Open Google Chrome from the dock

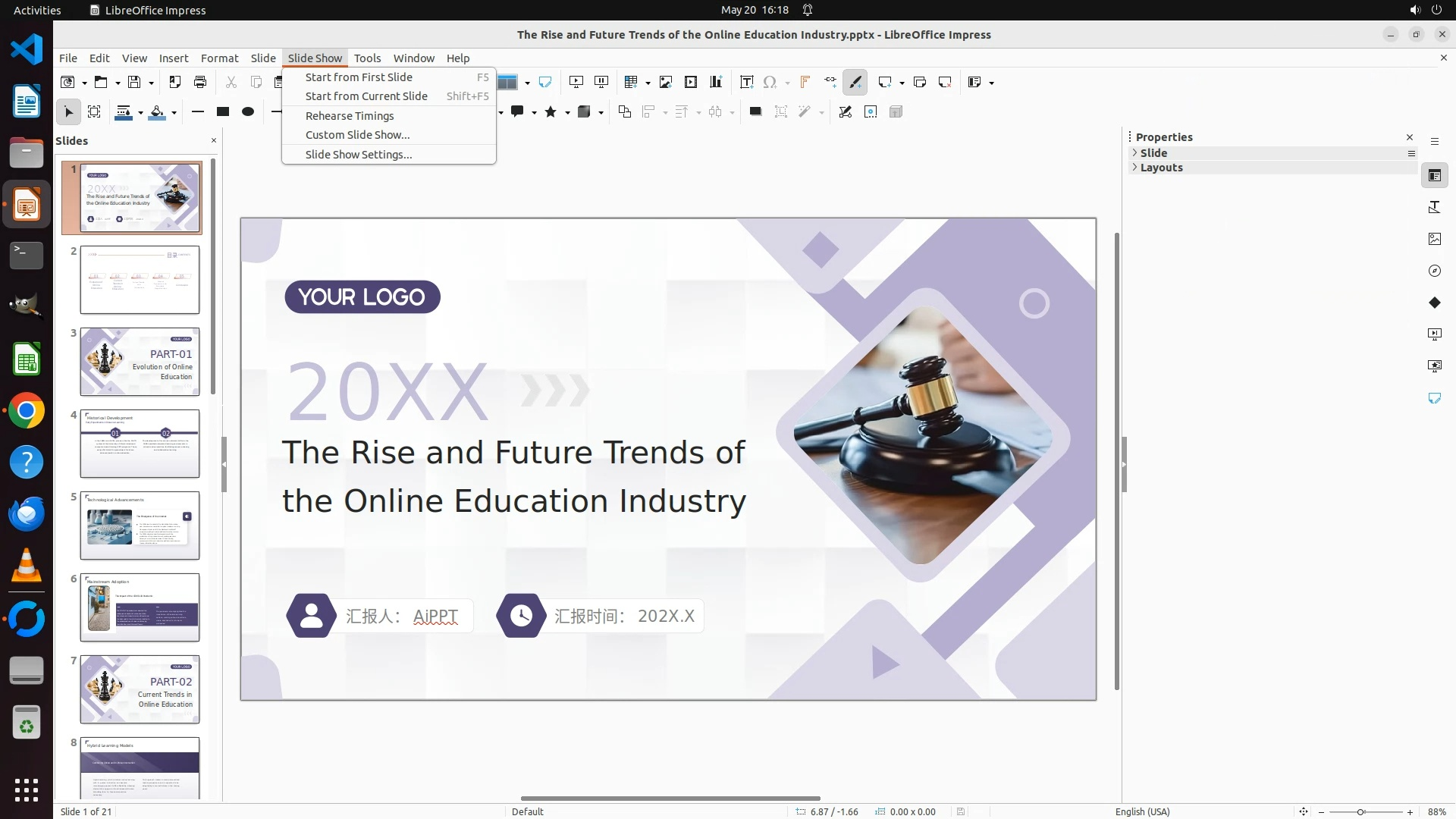(27, 411)
